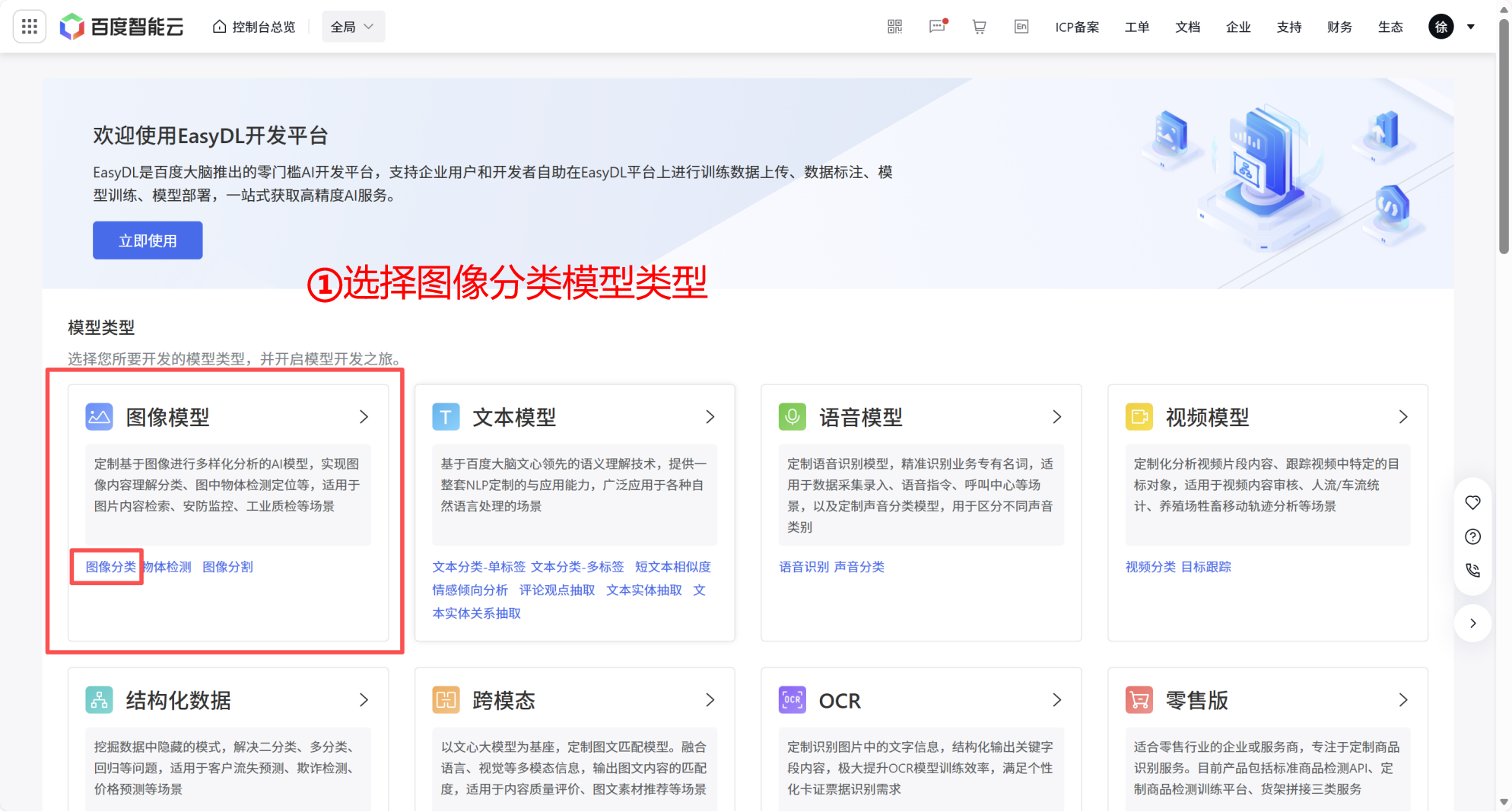Expand the 图像模型 card chevron
The height and width of the screenshot is (812, 1512).
pos(364,417)
